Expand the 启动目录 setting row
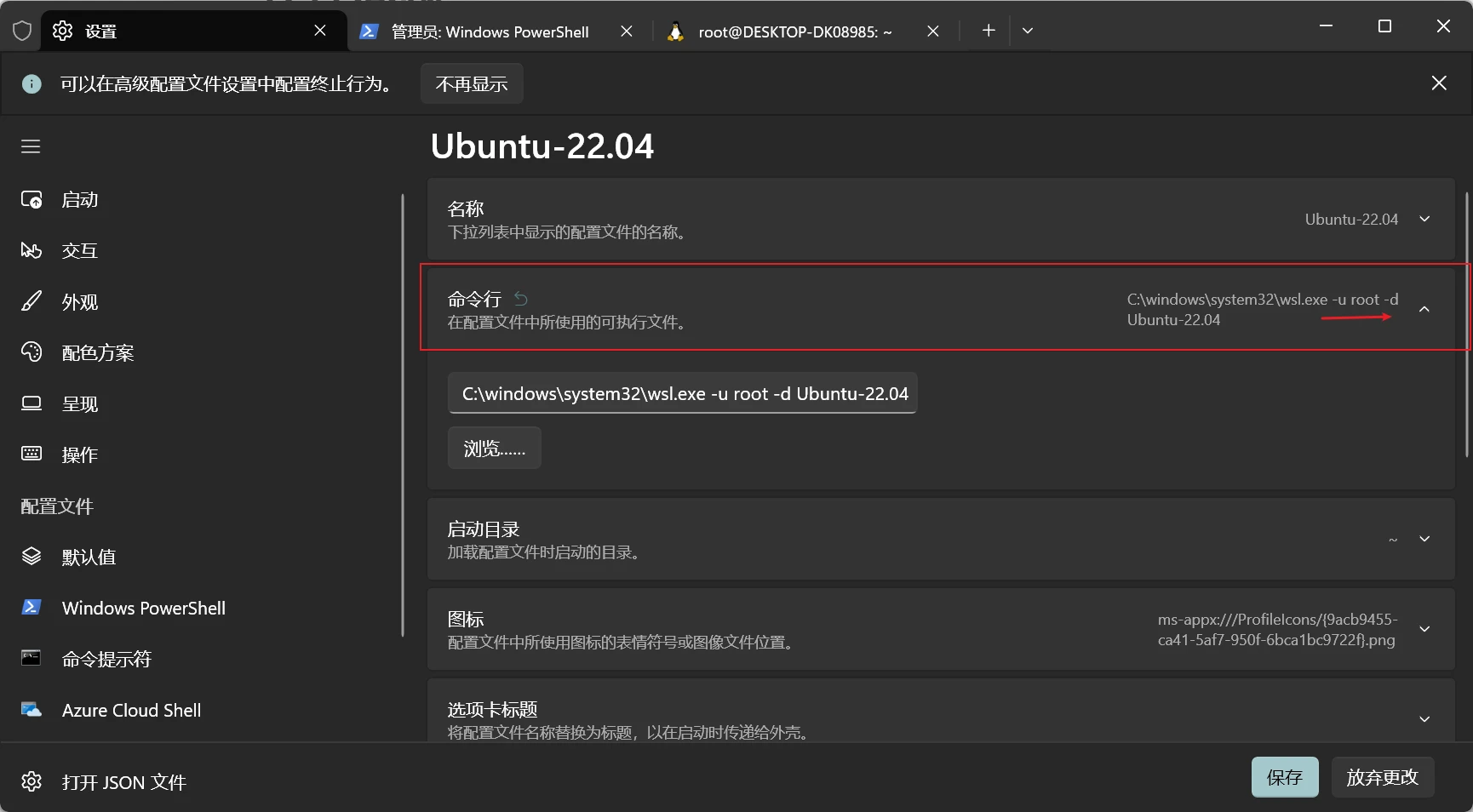Image resolution: width=1473 pixels, height=812 pixels. pyautogui.click(x=1424, y=539)
